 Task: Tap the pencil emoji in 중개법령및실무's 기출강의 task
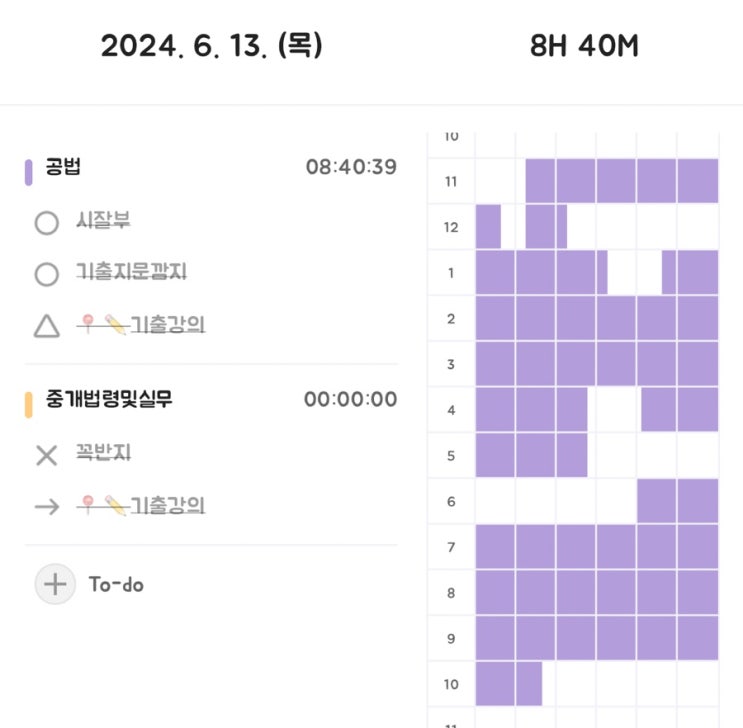[x=115, y=505]
